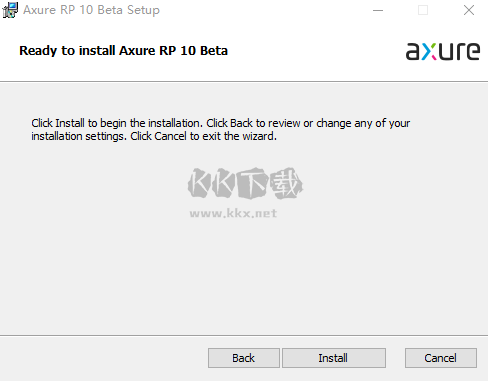
Task: Click the "Ready to install Axure RP 10 Beta" heading
Action: 123,51
